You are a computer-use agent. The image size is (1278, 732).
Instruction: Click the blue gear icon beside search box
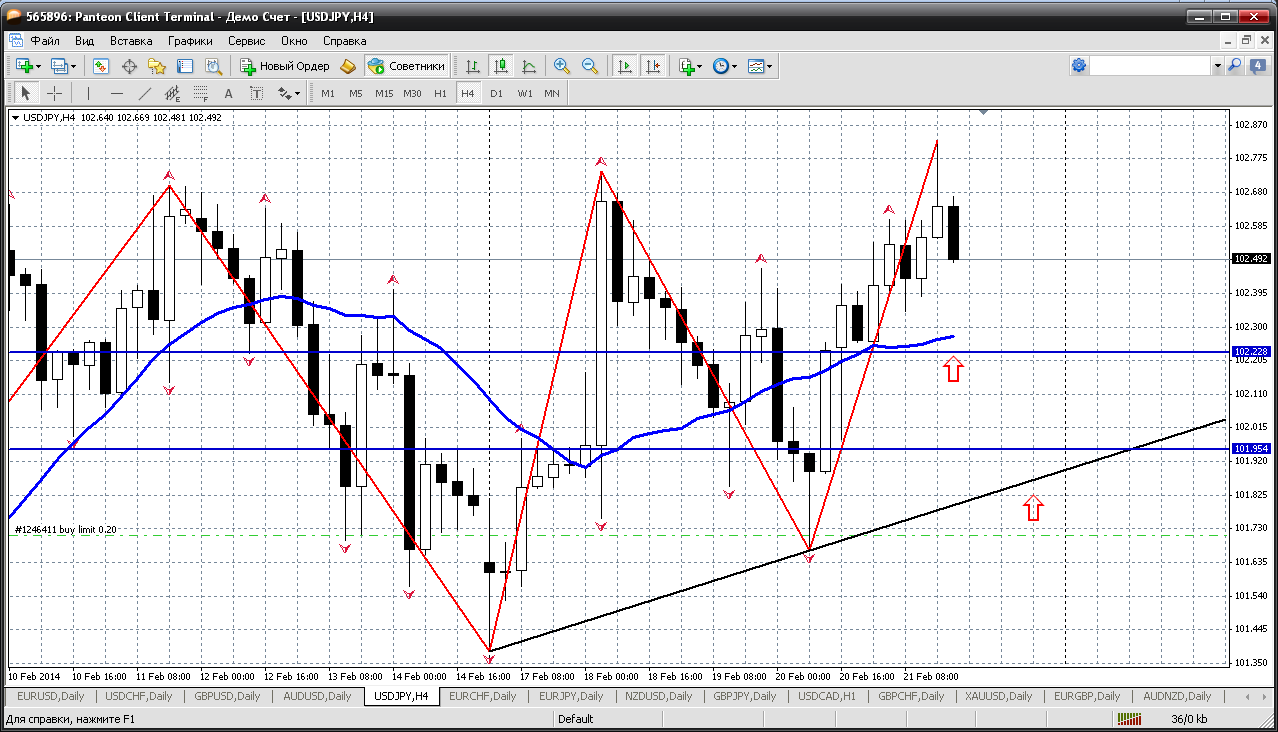point(1079,65)
